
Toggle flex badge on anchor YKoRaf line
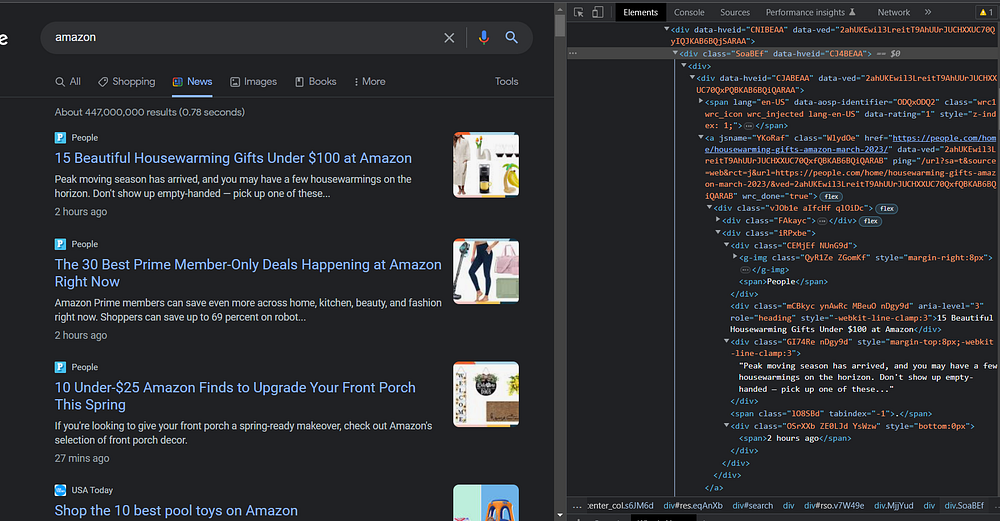point(831,196)
